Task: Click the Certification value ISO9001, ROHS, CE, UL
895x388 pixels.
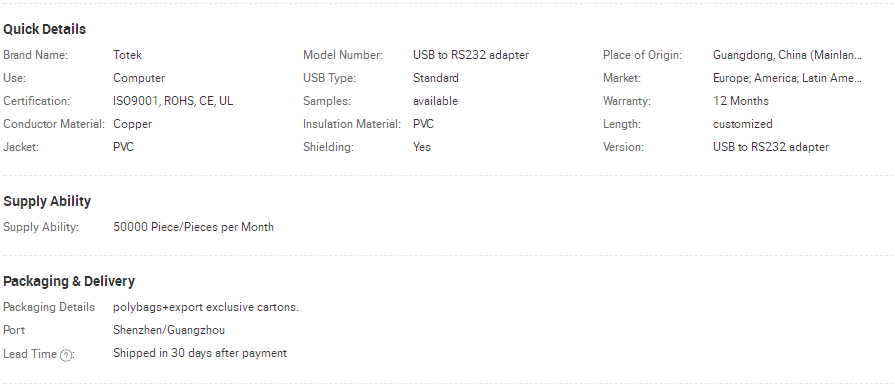Action: (x=173, y=101)
